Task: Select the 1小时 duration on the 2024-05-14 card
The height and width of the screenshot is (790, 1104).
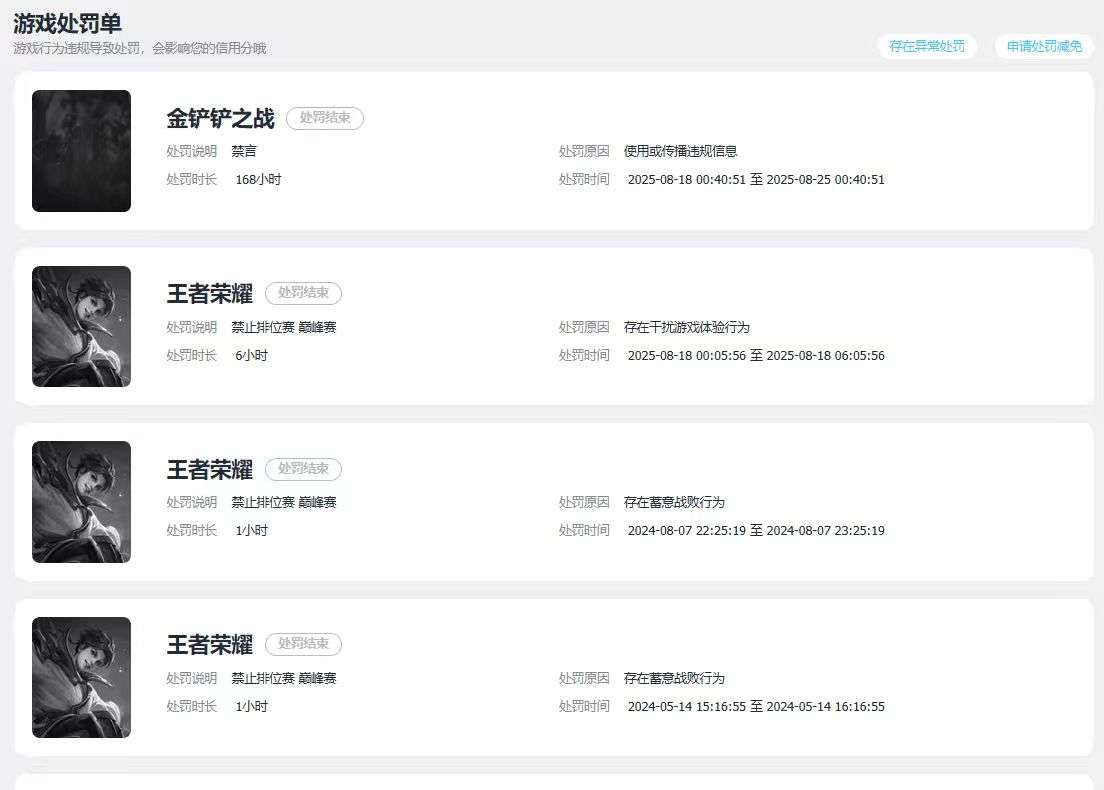Action: click(x=251, y=706)
